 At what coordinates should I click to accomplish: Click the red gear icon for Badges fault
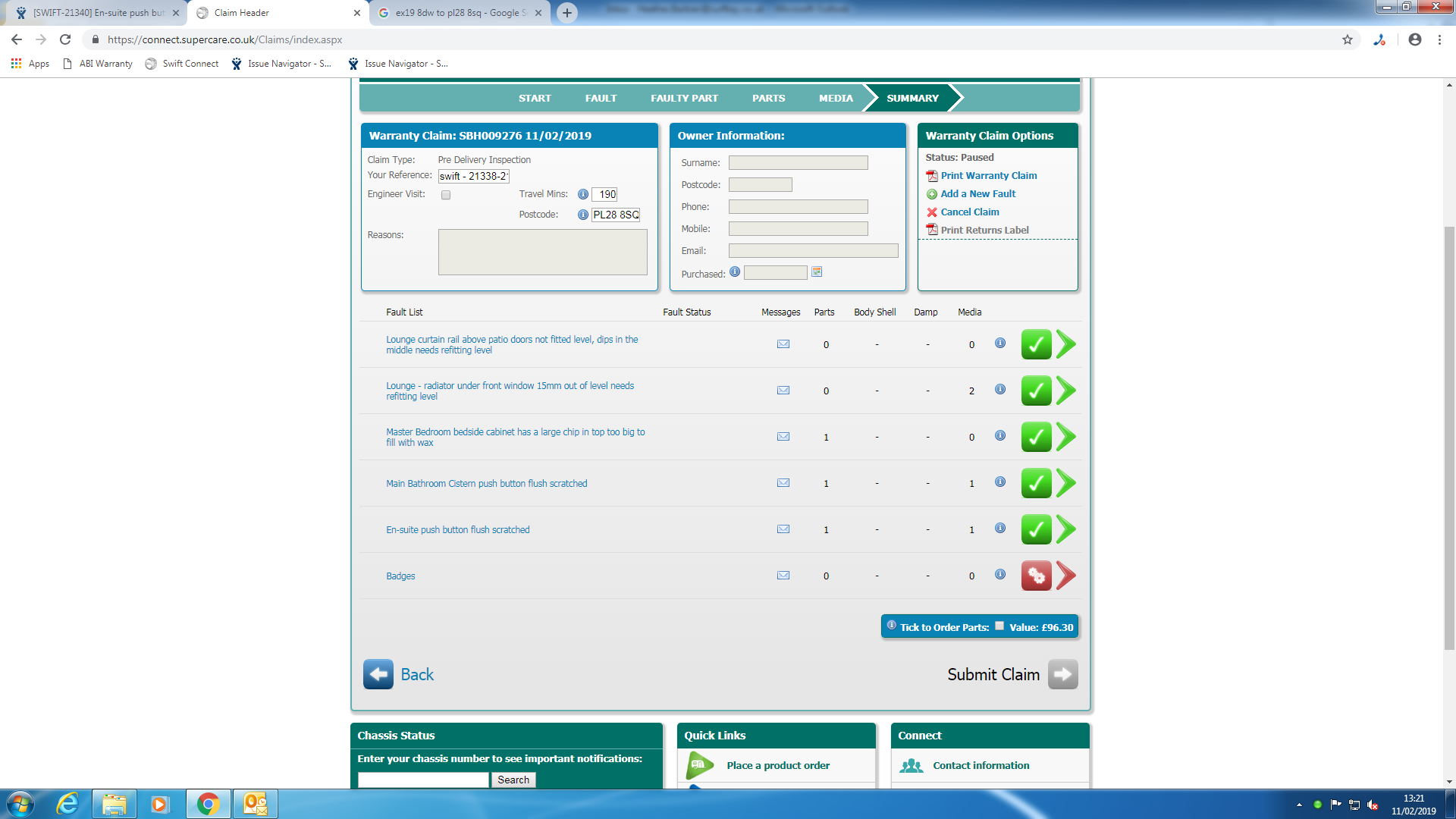click(x=1036, y=576)
